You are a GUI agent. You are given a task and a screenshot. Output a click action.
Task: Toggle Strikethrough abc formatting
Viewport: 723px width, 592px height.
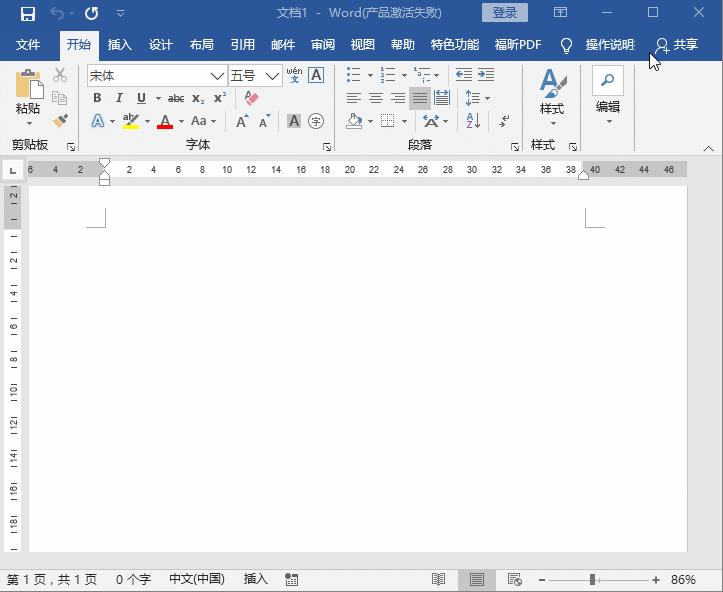pyautogui.click(x=176, y=98)
